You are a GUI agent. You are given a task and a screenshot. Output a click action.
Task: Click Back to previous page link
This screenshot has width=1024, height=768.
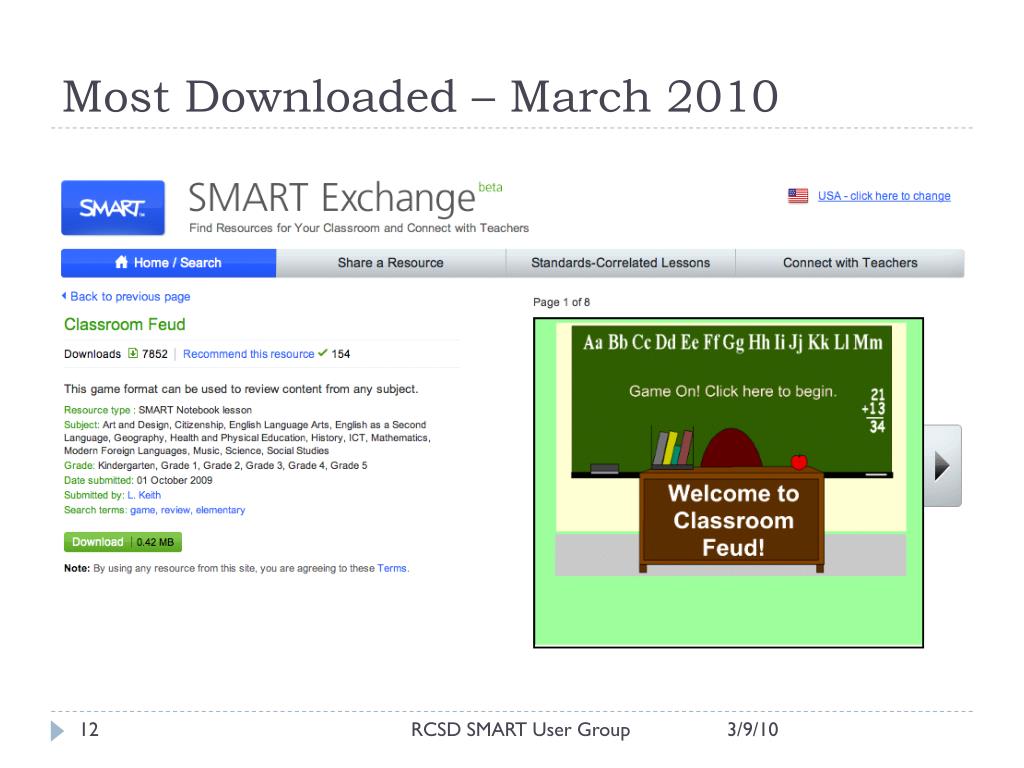130,296
